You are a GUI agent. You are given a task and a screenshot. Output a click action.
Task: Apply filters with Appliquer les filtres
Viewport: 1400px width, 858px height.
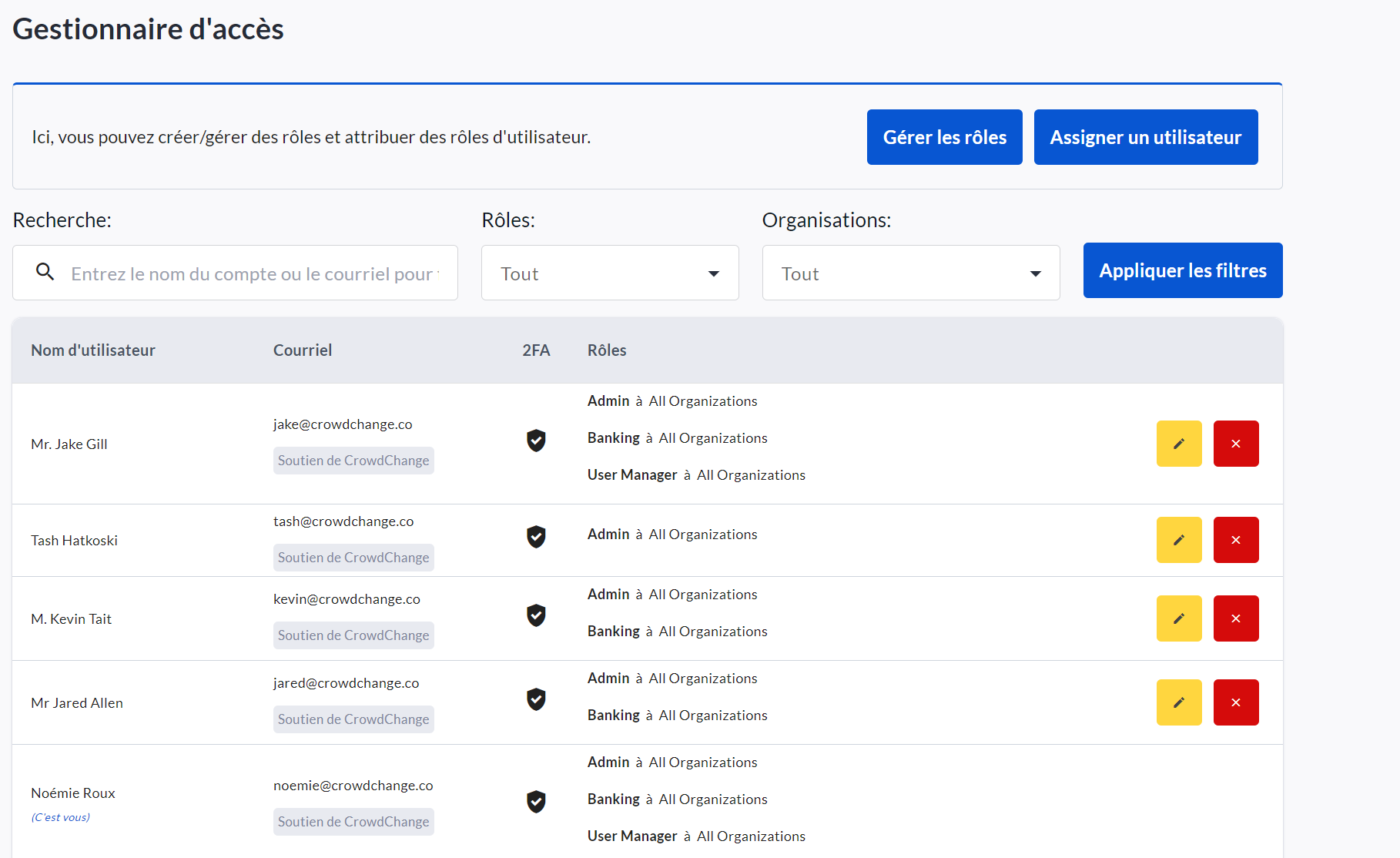(1182, 270)
